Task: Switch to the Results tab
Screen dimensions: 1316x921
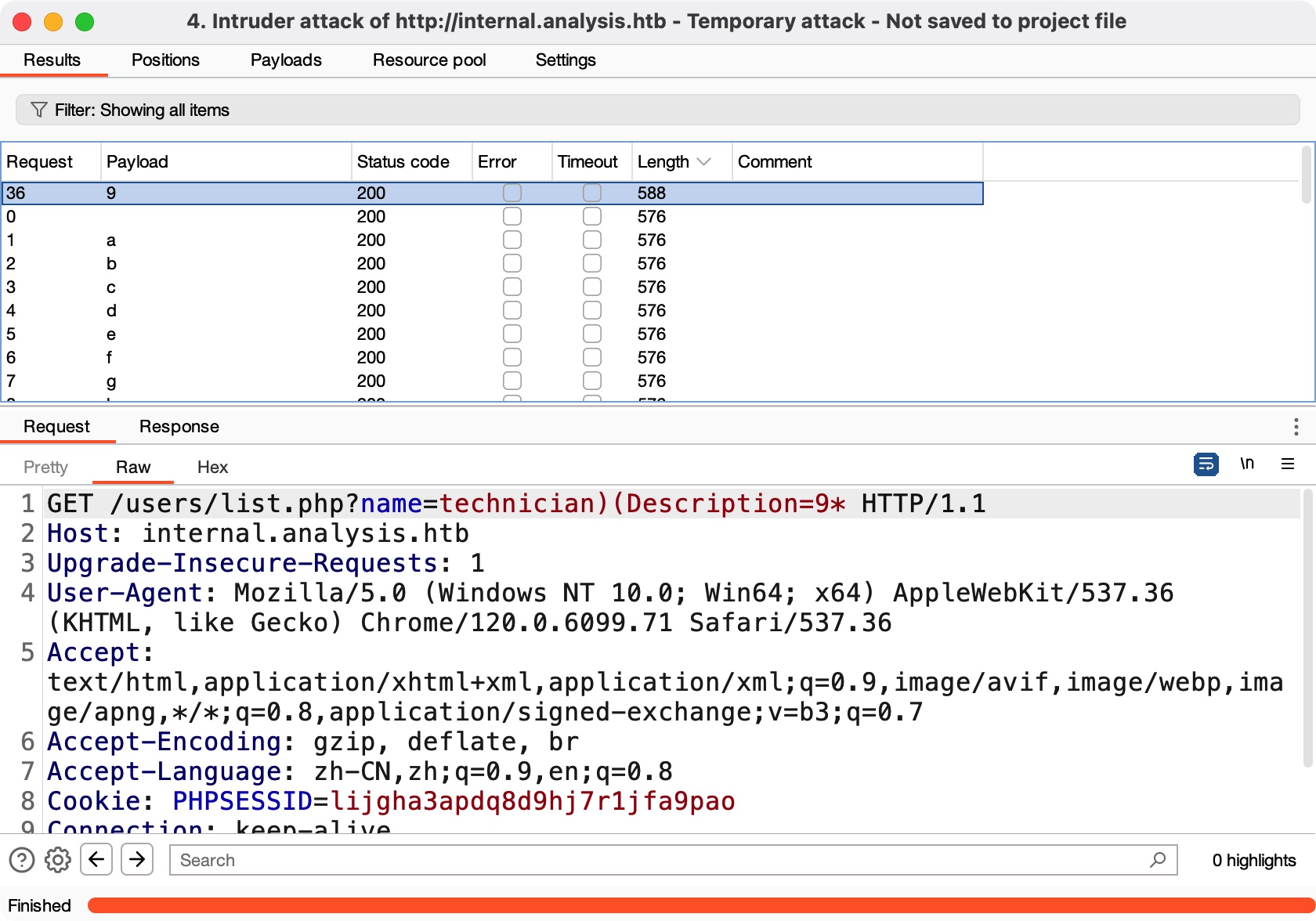Action: pos(52,60)
